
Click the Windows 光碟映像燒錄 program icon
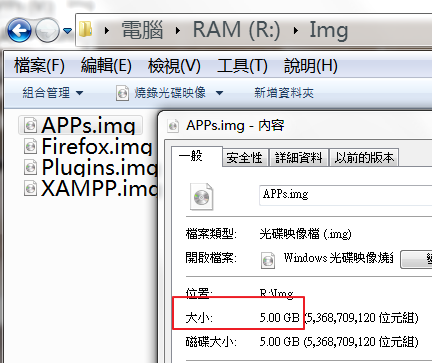(268, 260)
